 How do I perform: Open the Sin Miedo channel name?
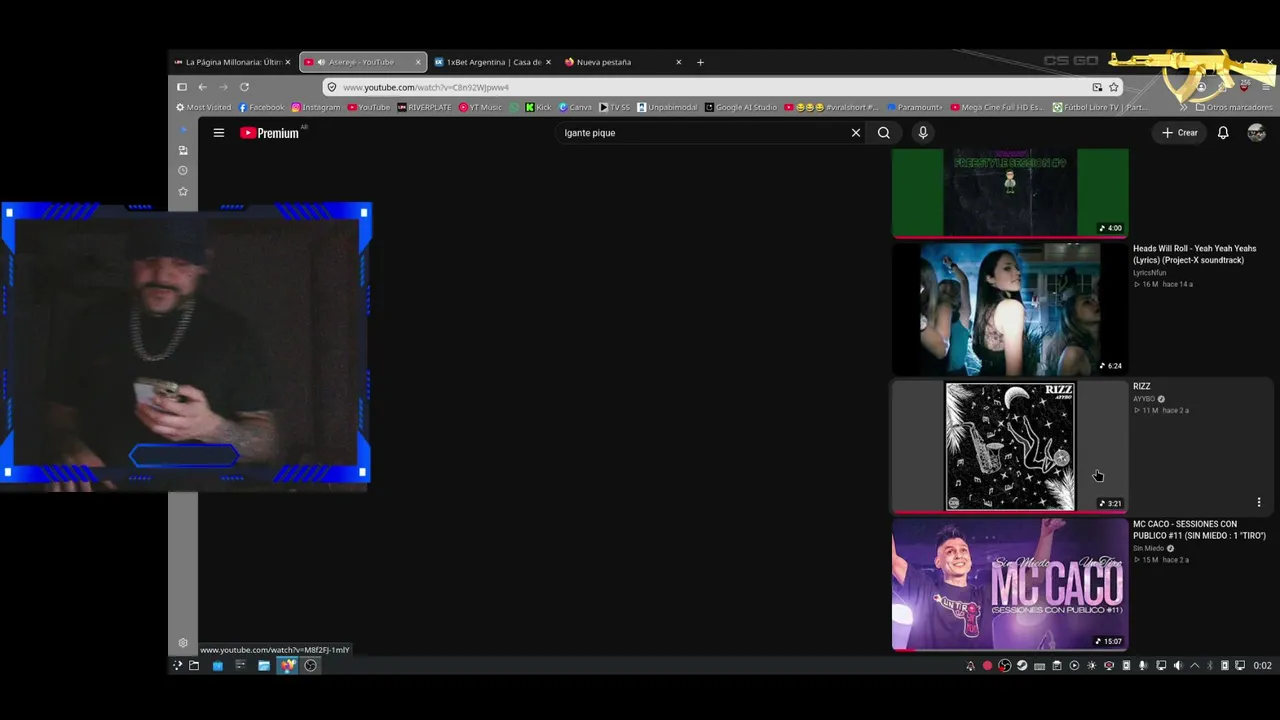tap(1149, 548)
